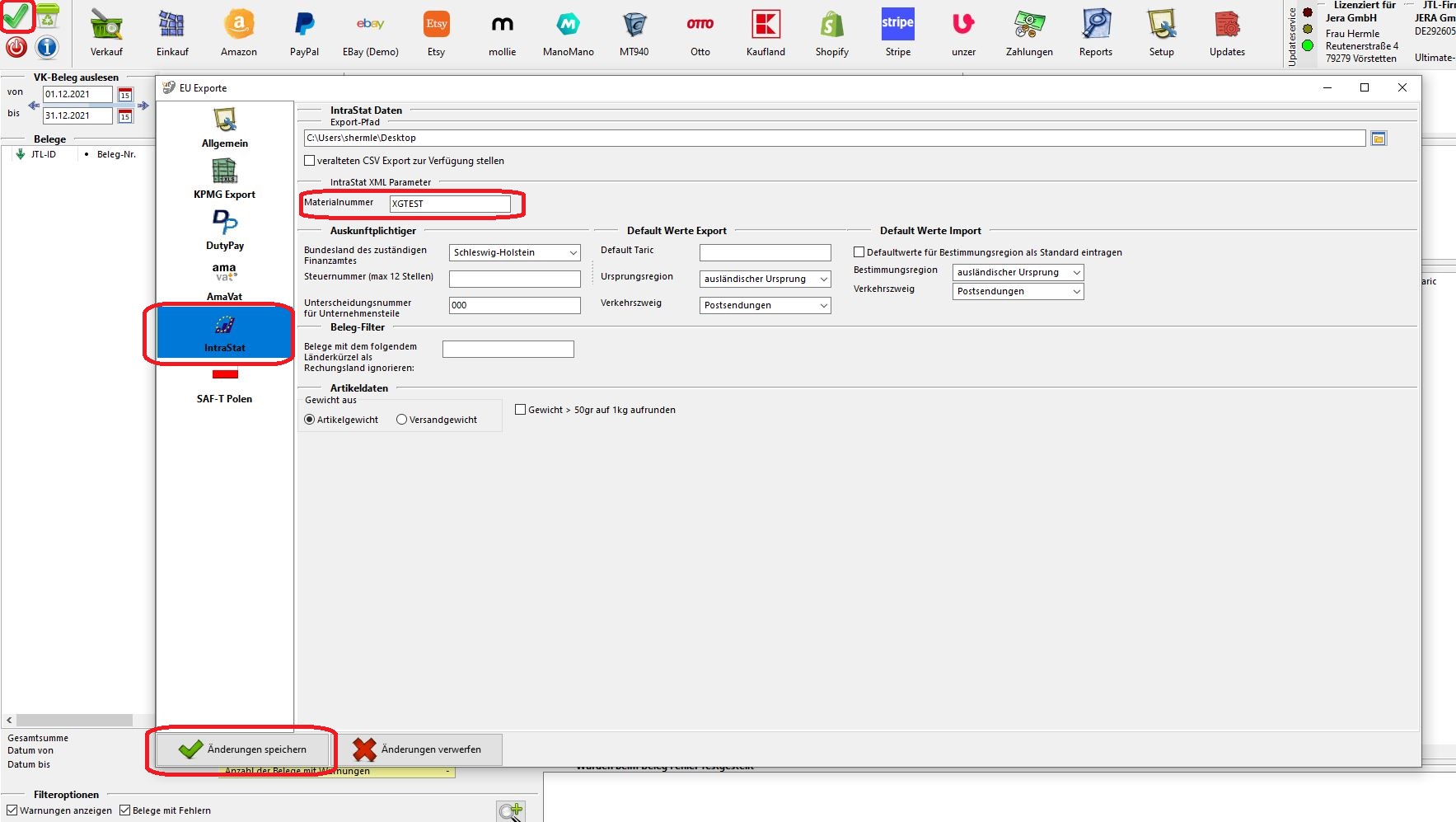The image size is (1456, 822).
Task: Open the export Ursprungsregion dropdown
Action: point(765,279)
